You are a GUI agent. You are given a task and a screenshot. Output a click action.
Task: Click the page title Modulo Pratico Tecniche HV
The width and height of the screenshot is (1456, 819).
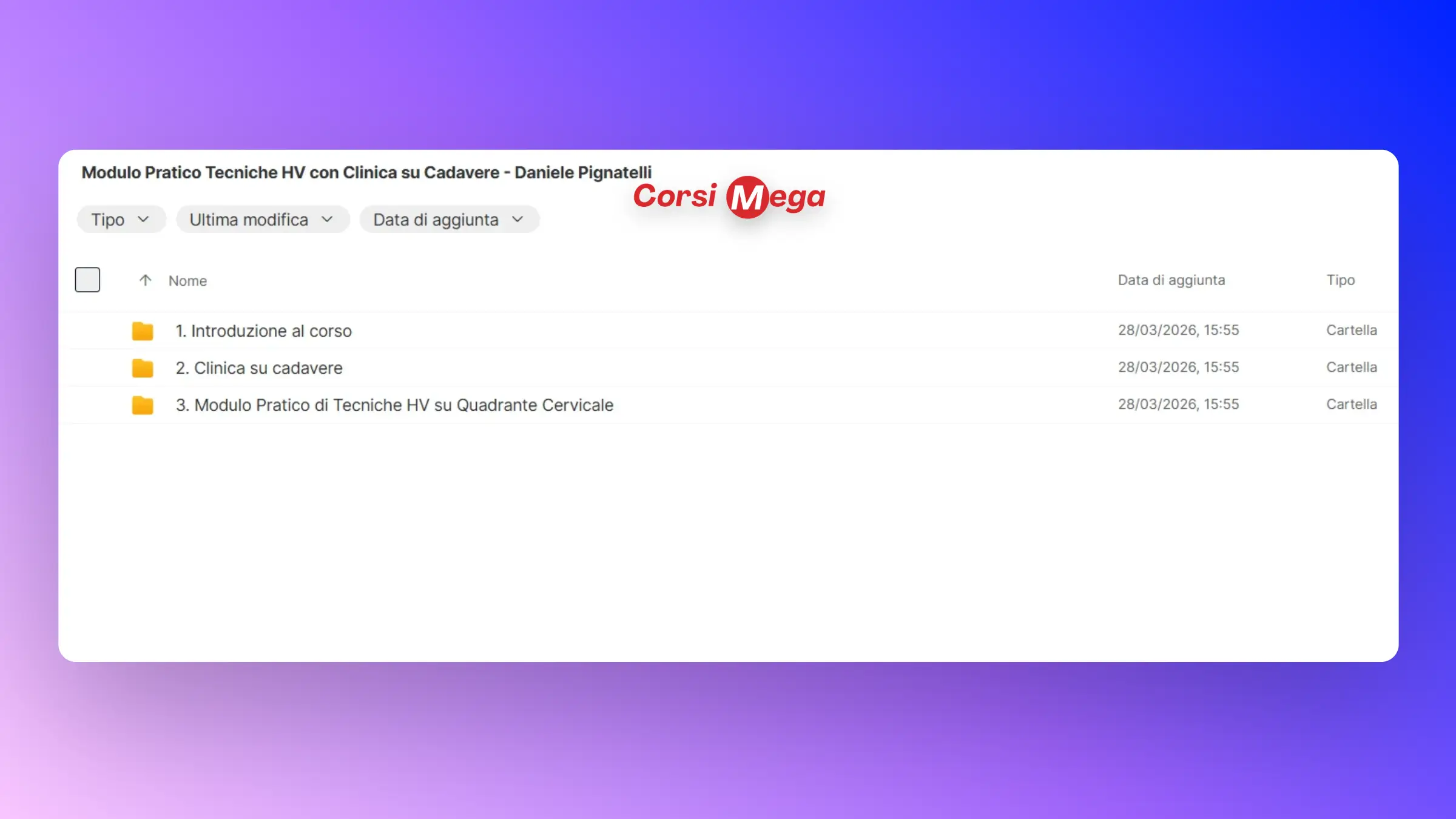(x=366, y=173)
